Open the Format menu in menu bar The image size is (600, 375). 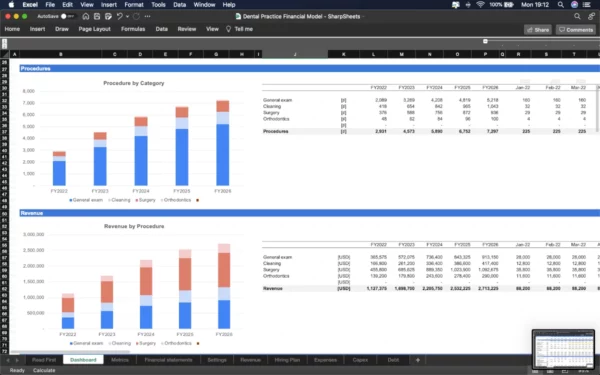coord(134,5)
